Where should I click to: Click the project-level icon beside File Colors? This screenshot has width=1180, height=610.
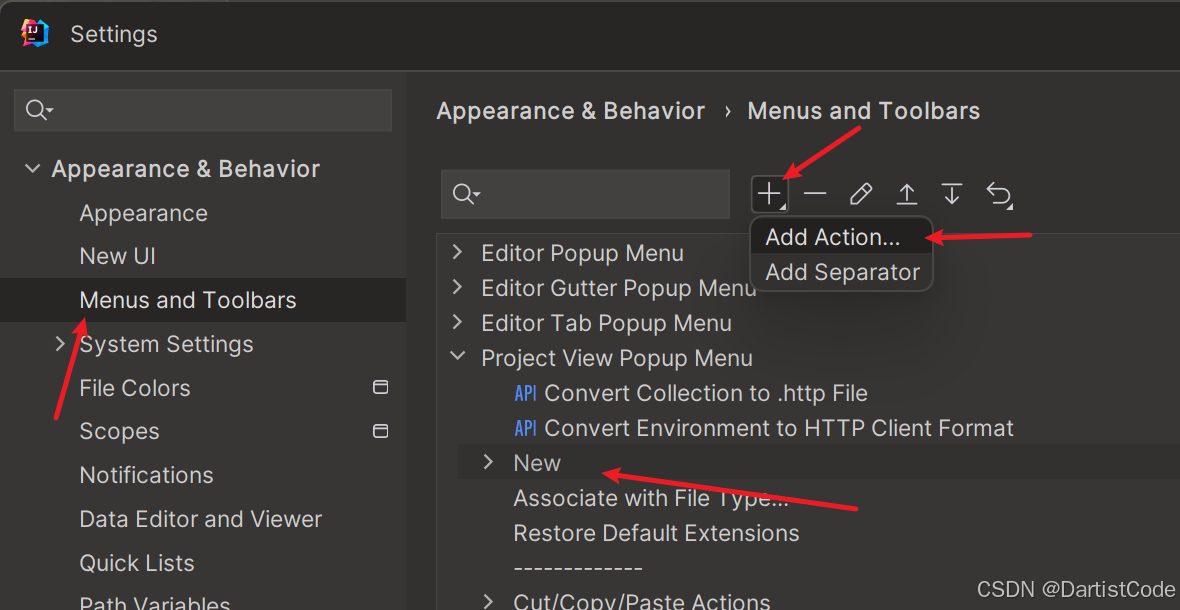(380, 387)
